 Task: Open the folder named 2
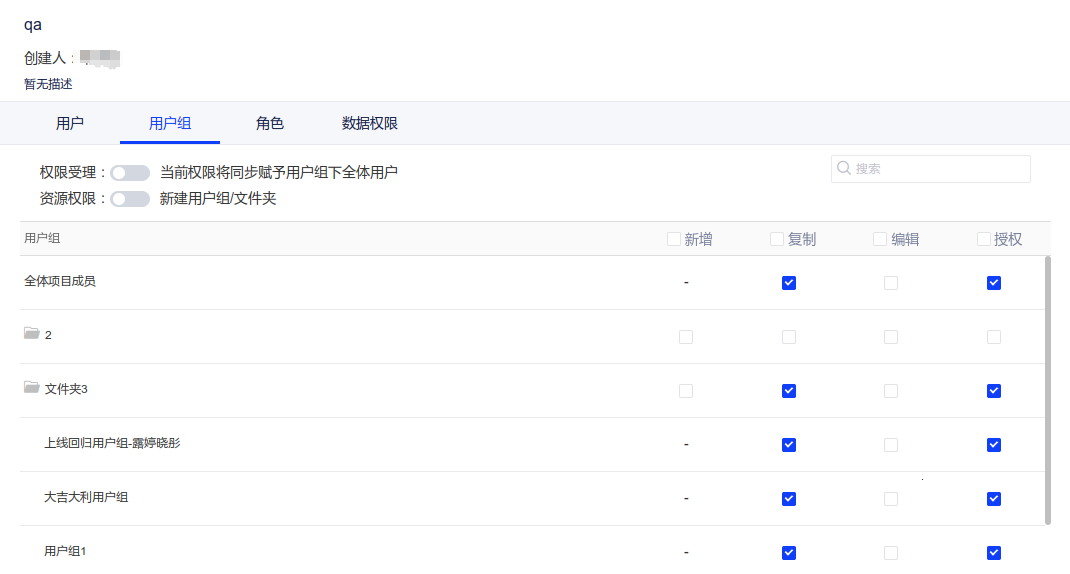pyautogui.click(x=48, y=335)
